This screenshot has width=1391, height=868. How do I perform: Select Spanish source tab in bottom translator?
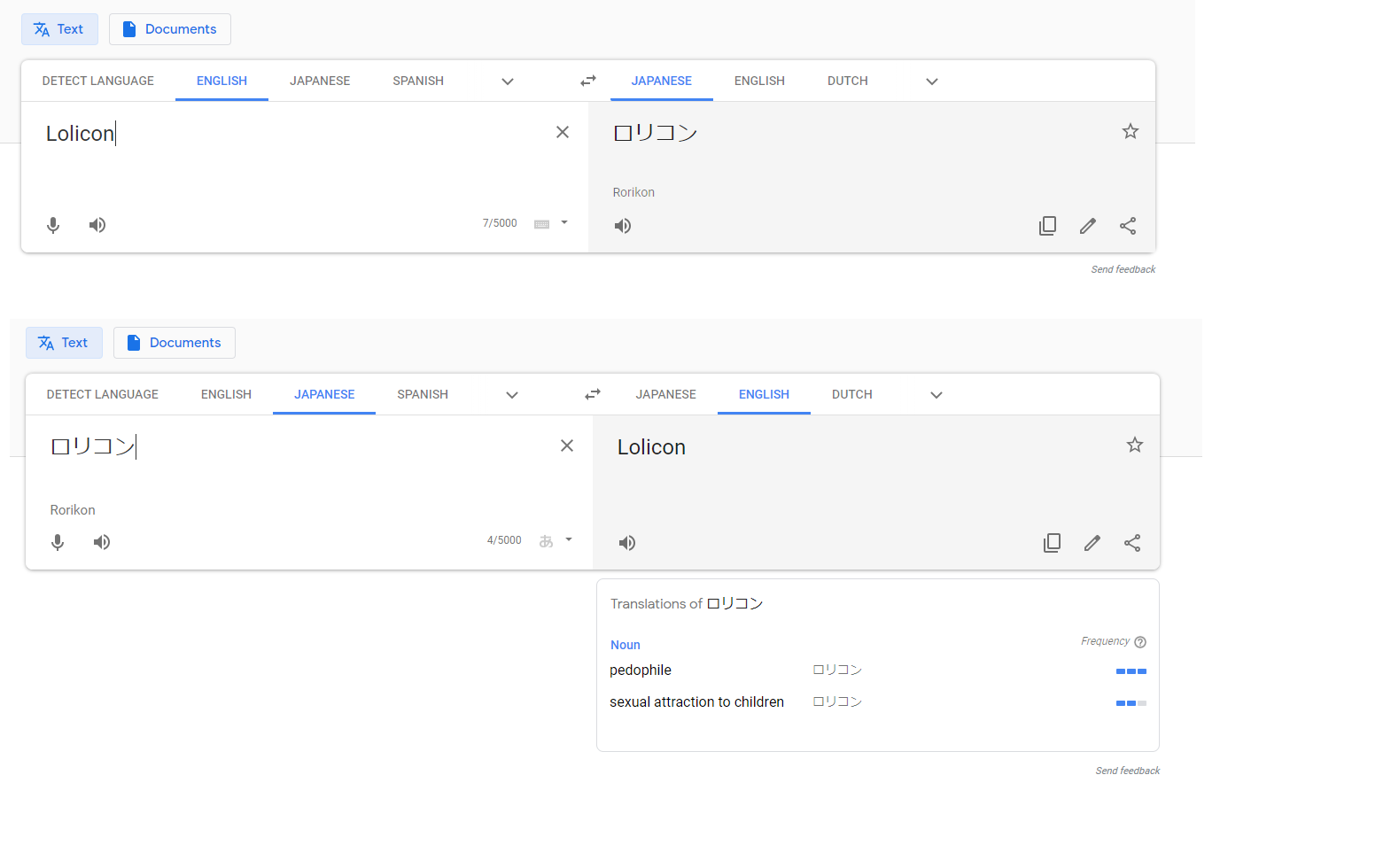(x=423, y=394)
